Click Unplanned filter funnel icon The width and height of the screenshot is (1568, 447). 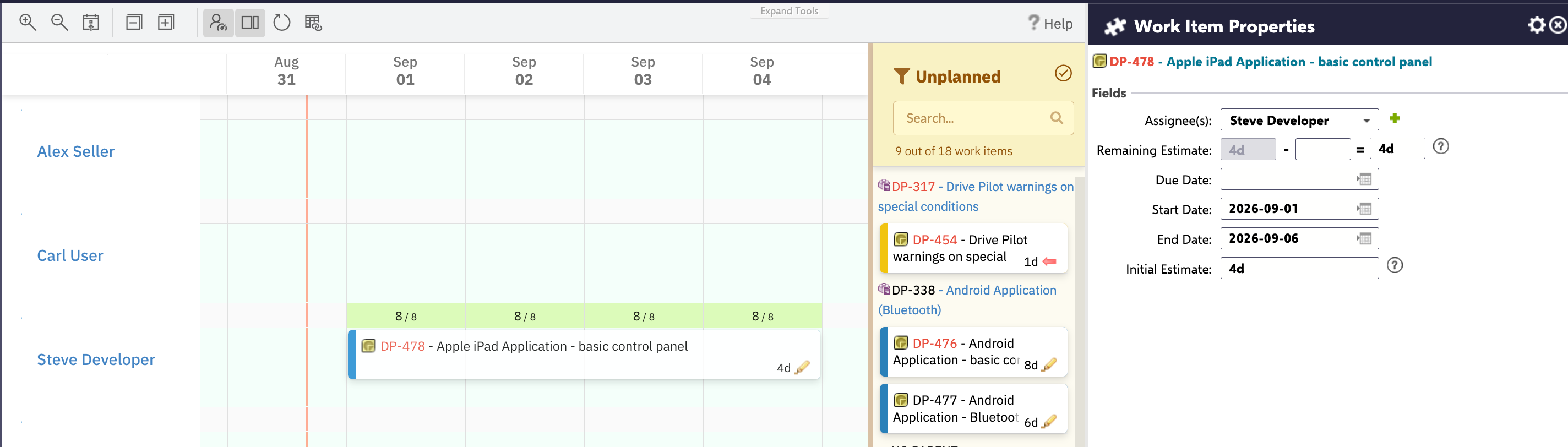901,77
